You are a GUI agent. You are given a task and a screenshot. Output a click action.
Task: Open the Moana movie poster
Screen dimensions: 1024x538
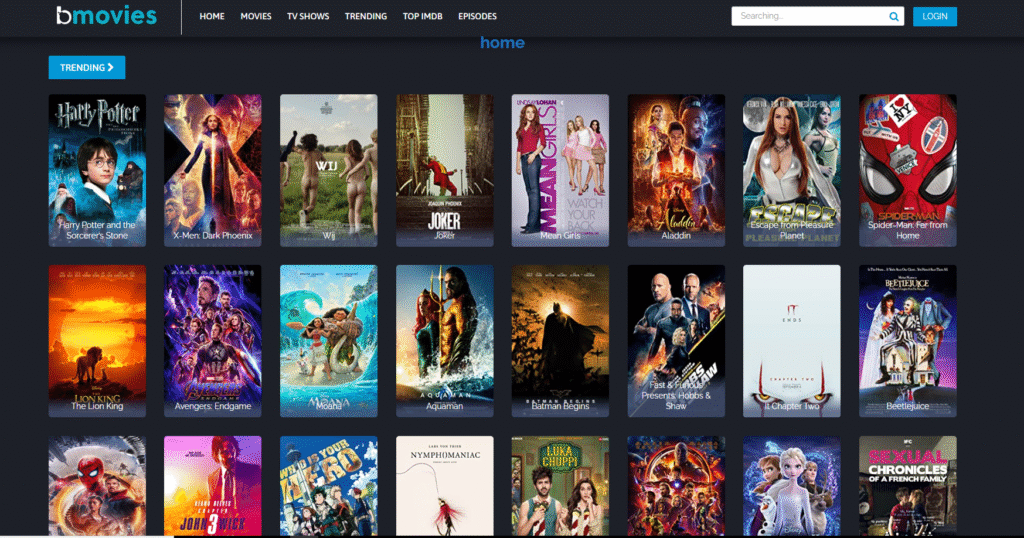pyautogui.click(x=328, y=341)
